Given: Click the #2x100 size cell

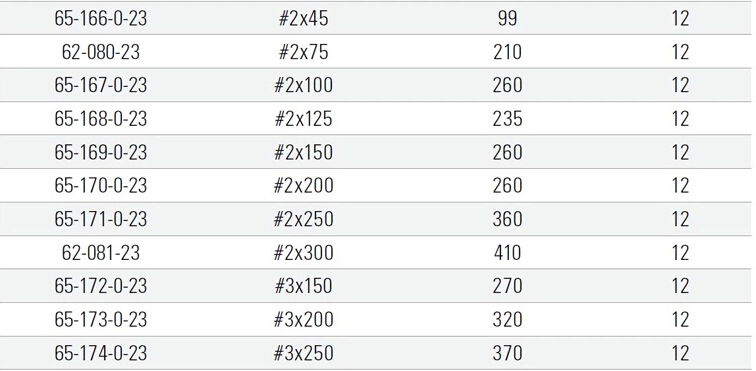Looking at the screenshot, I should 303,85.
